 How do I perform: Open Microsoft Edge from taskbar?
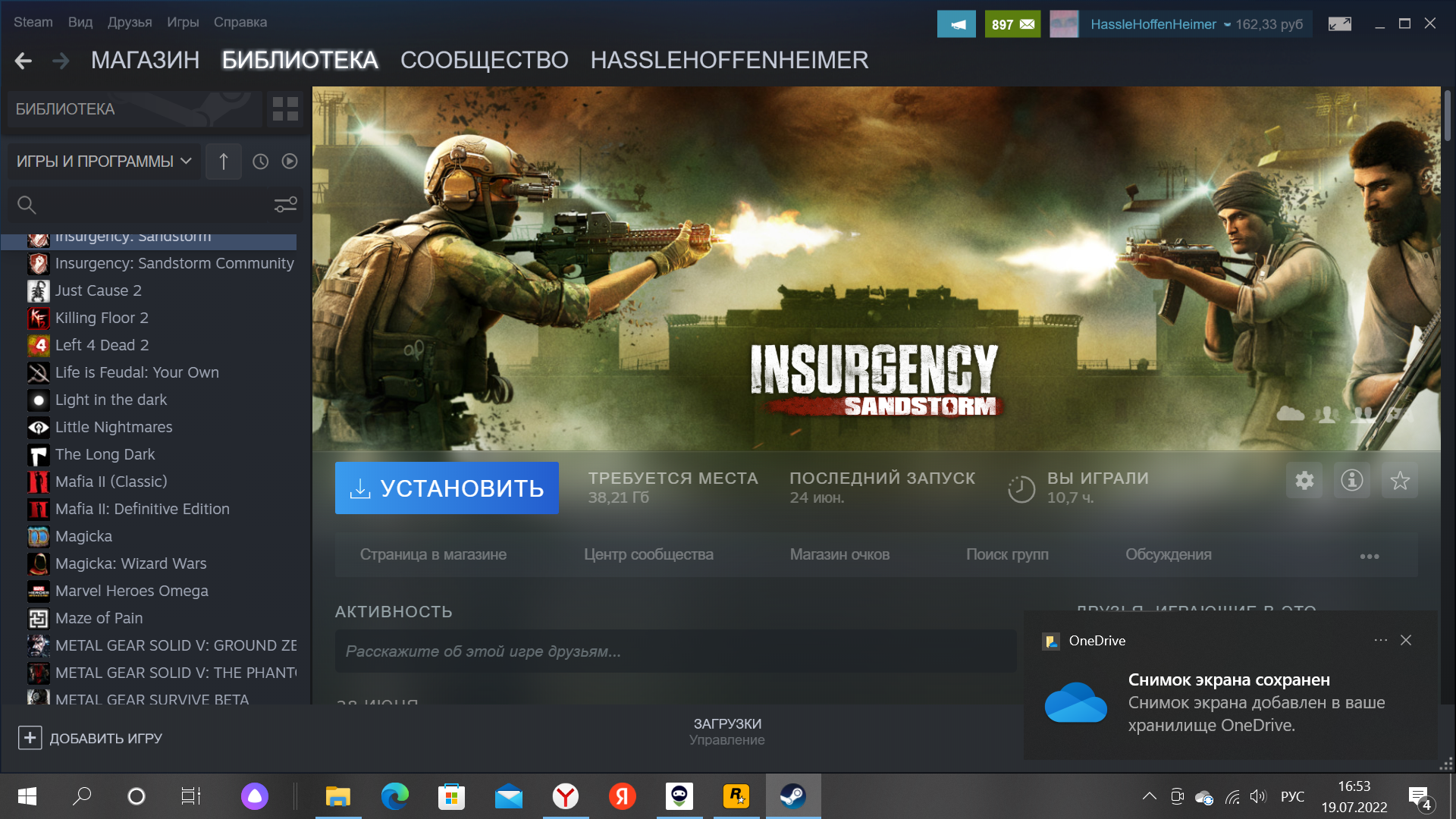[394, 796]
